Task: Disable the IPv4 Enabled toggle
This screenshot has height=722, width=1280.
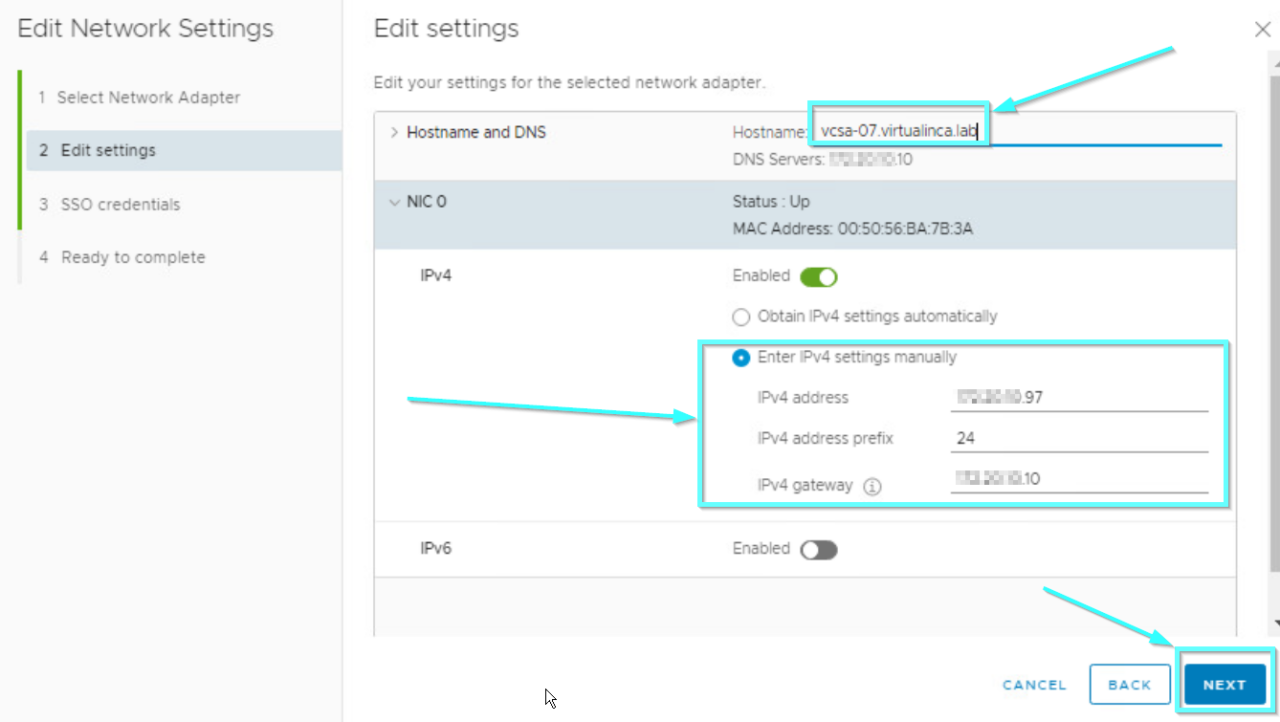Action: coord(818,276)
